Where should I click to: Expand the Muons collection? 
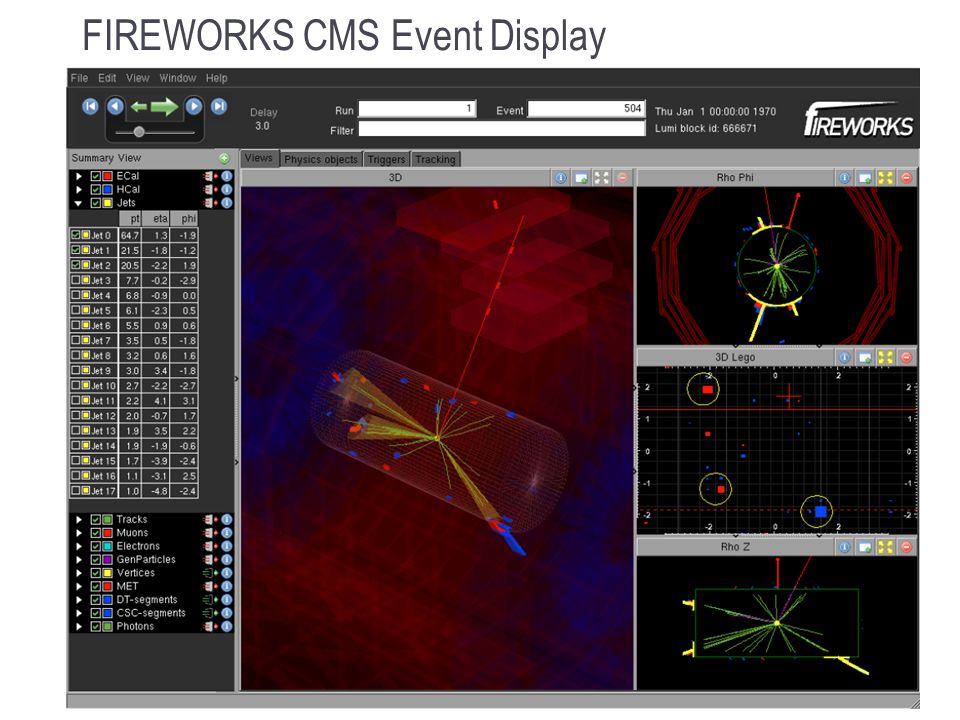78,533
